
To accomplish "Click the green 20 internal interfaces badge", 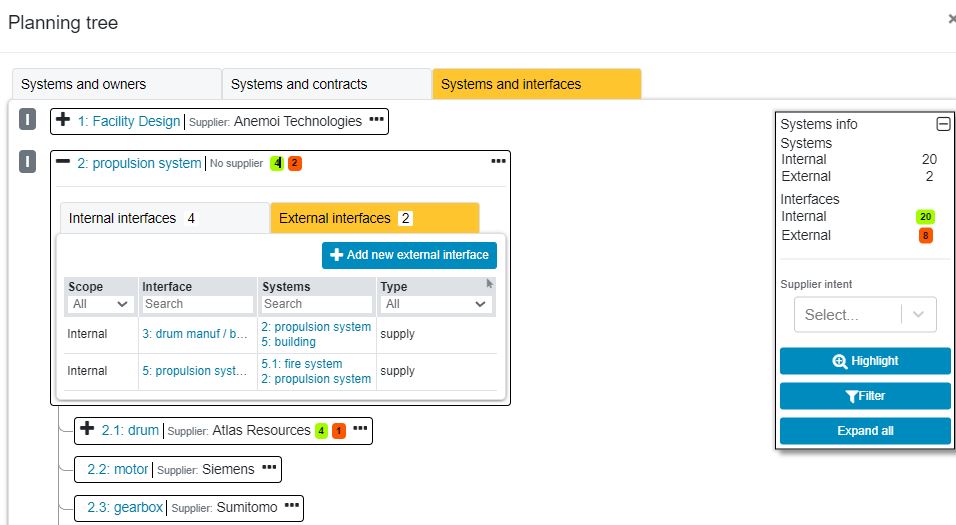I will pyautogui.click(x=926, y=216).
